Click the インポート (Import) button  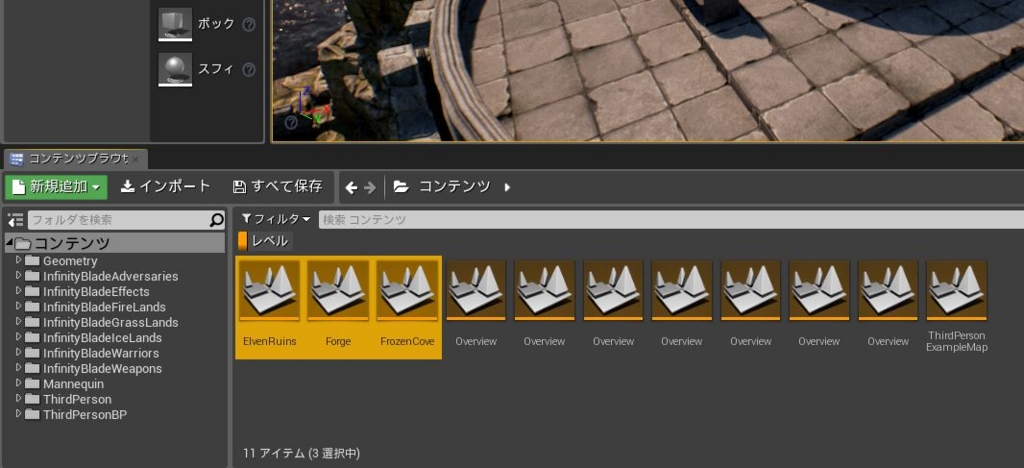pyautogui.click(x=166, y=187)
